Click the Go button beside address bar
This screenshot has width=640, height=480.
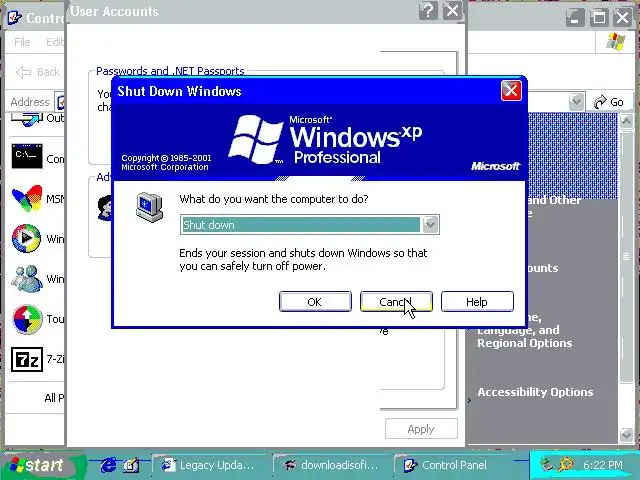point(609,102)
